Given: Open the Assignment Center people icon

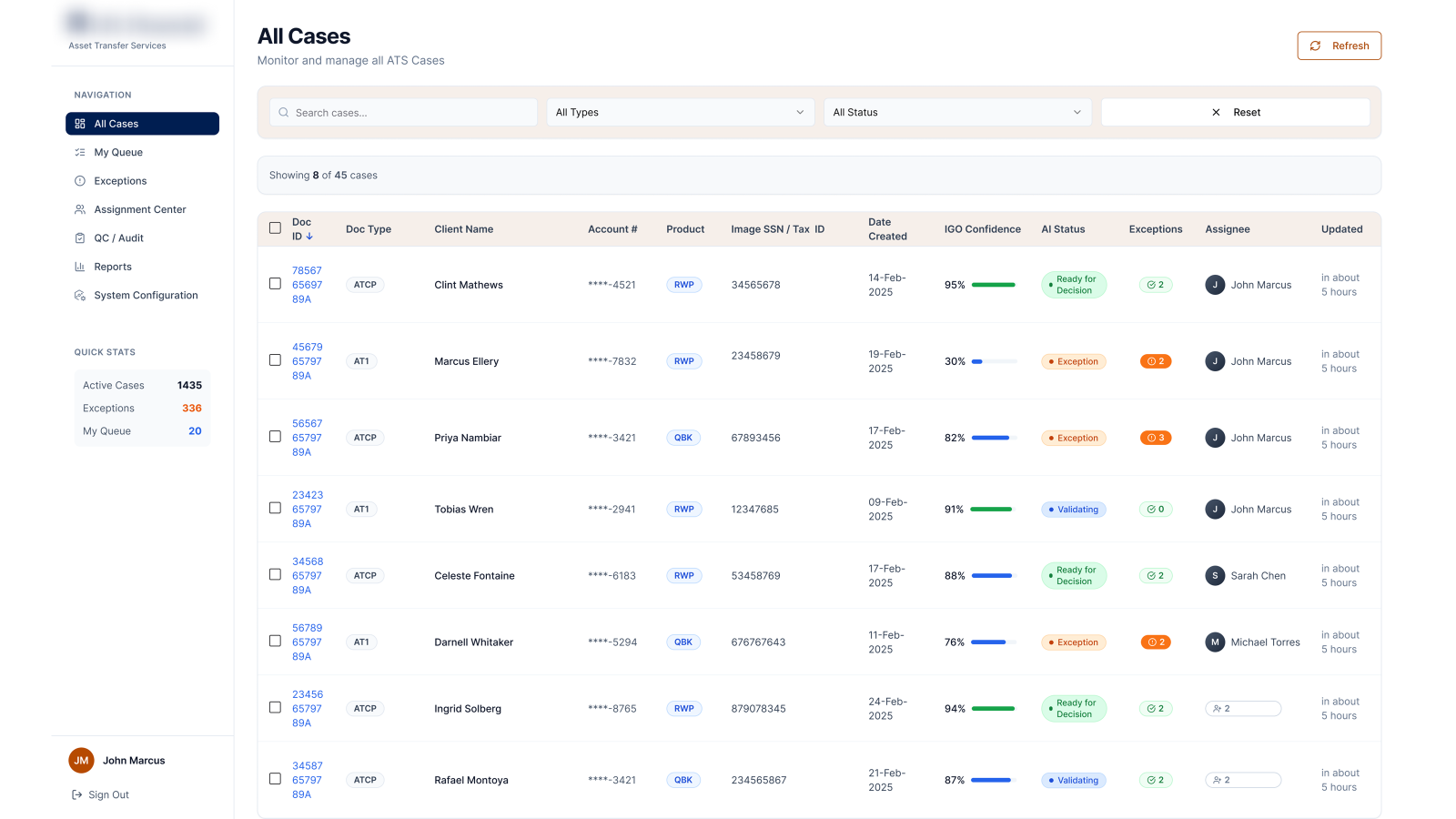Looking at the screenshot, I should tap(80, 209).
